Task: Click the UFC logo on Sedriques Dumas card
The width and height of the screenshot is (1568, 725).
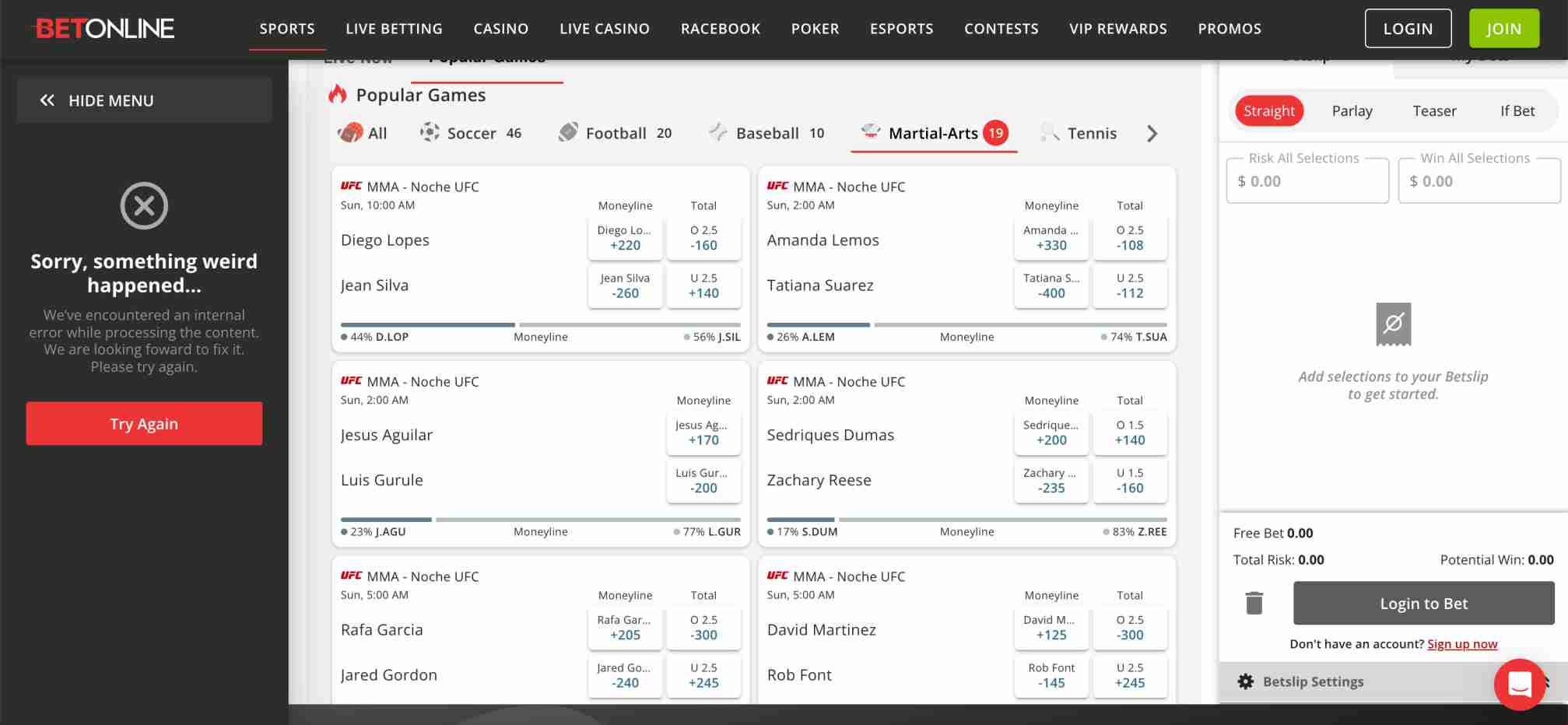Action: pos(777,381)
